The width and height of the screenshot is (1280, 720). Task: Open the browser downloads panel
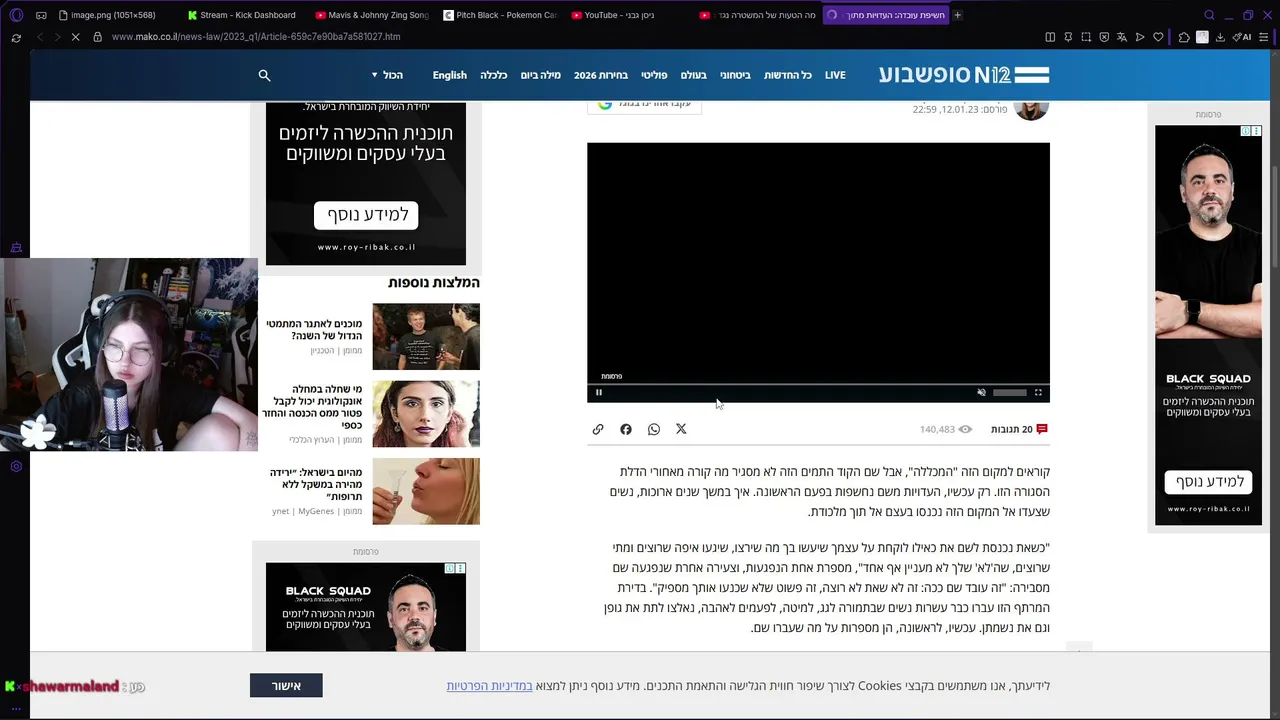(x=1221, y=37)
